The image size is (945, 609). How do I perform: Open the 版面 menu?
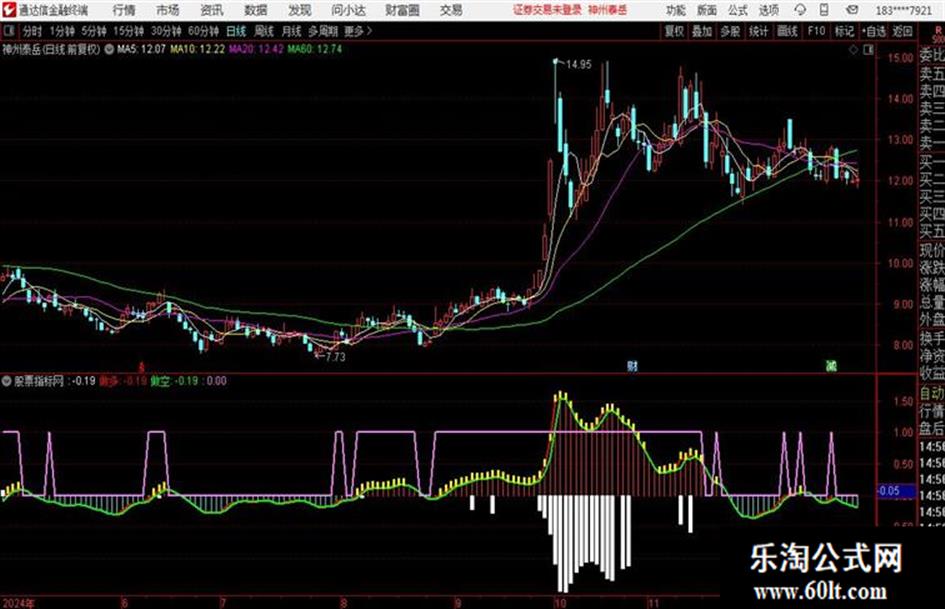[707, 10]
